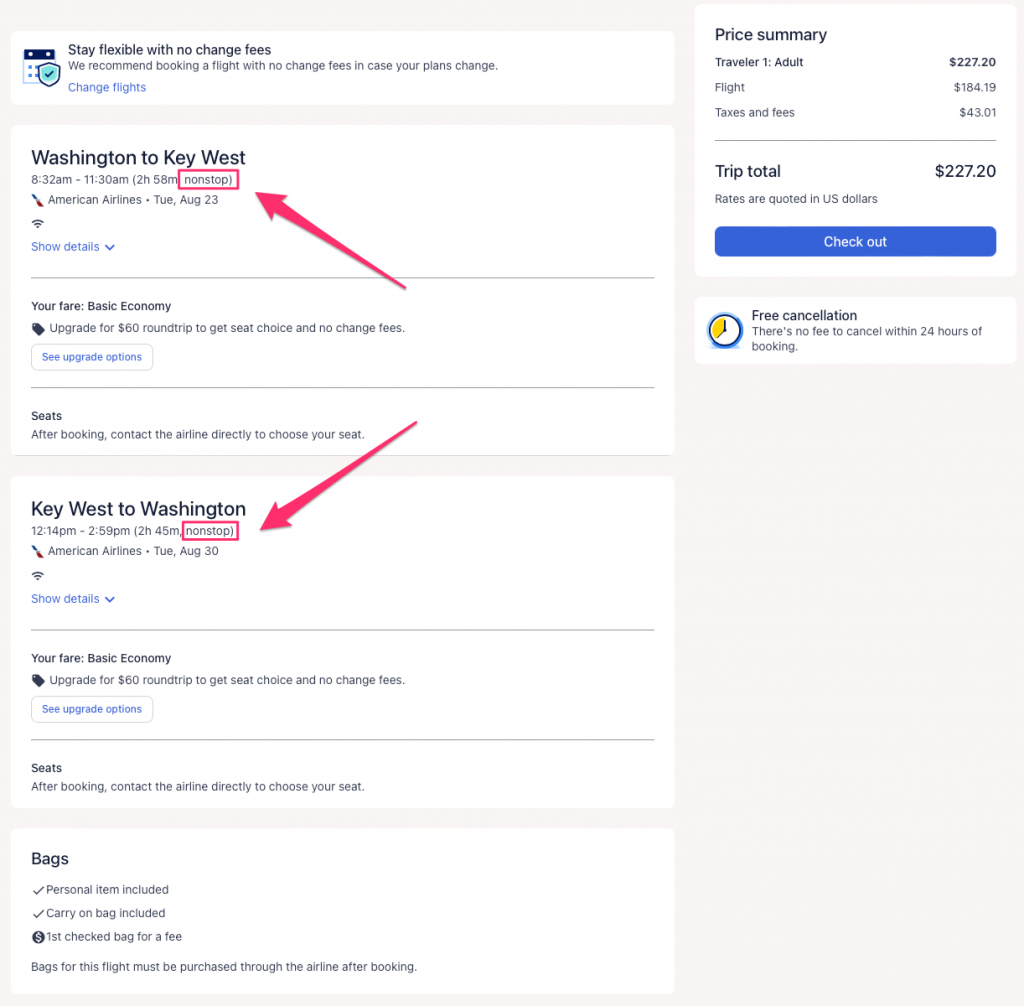Click the checkmark next to Personal item included
The width and height of the screenshot is (1024, 1006).
38,890
